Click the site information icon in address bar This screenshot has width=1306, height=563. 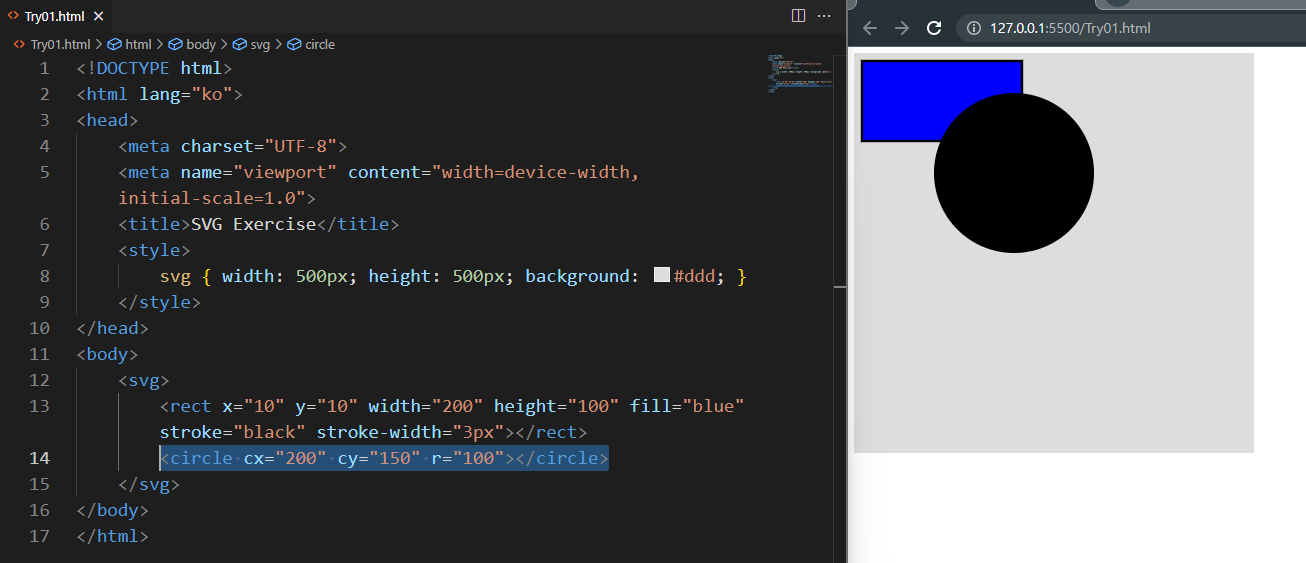(975, 28)
